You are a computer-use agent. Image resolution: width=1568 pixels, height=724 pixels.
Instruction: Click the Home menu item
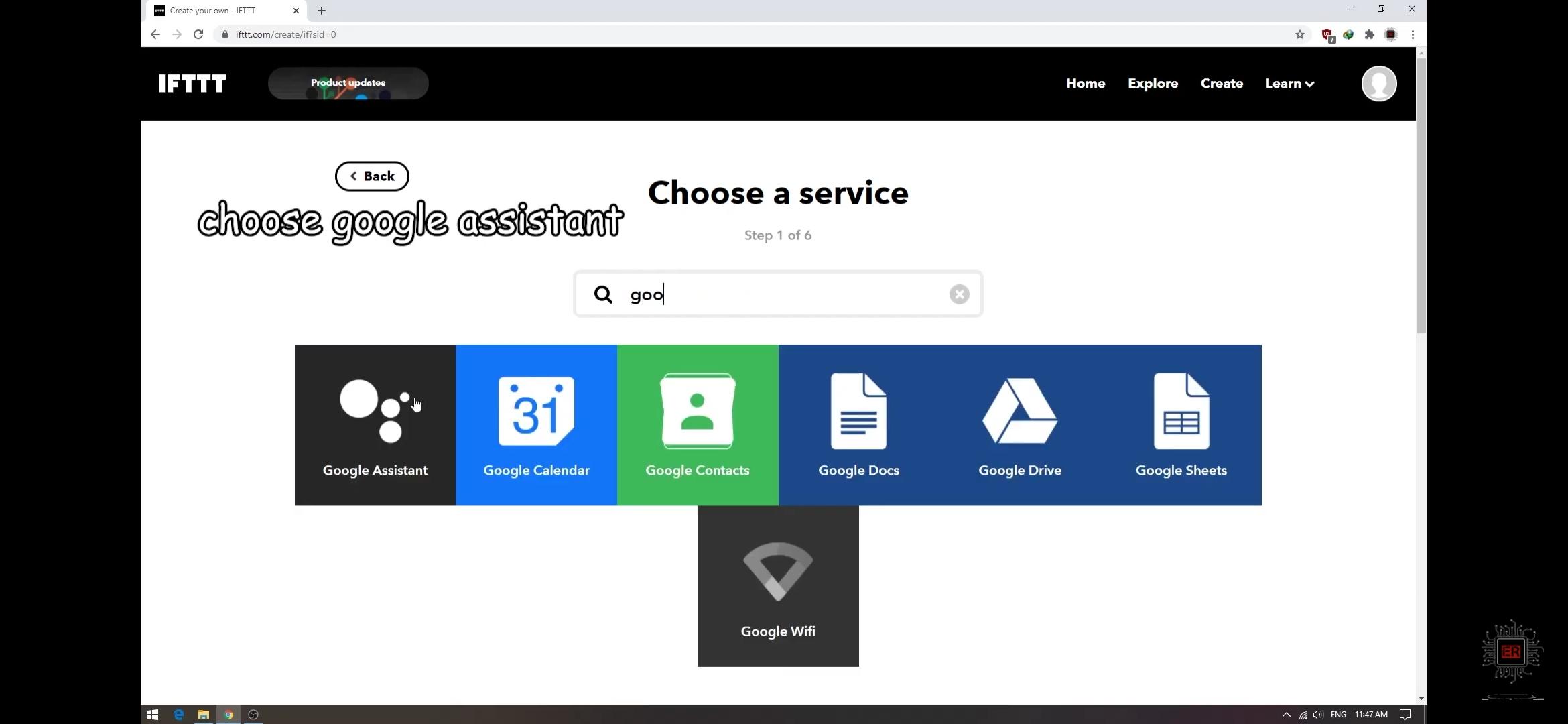[1085, 83]
